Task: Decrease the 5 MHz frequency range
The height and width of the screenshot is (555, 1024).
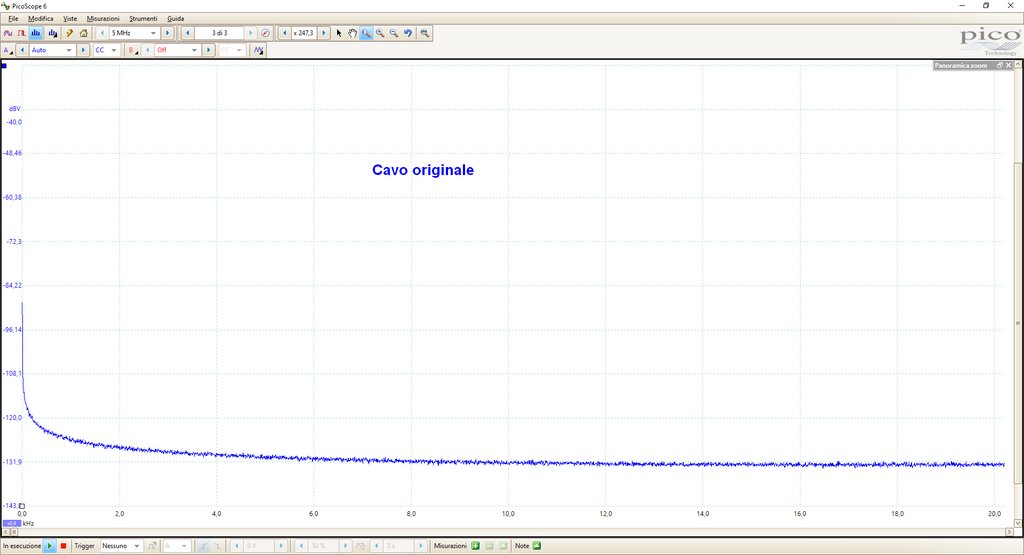Action: [102, 33]
